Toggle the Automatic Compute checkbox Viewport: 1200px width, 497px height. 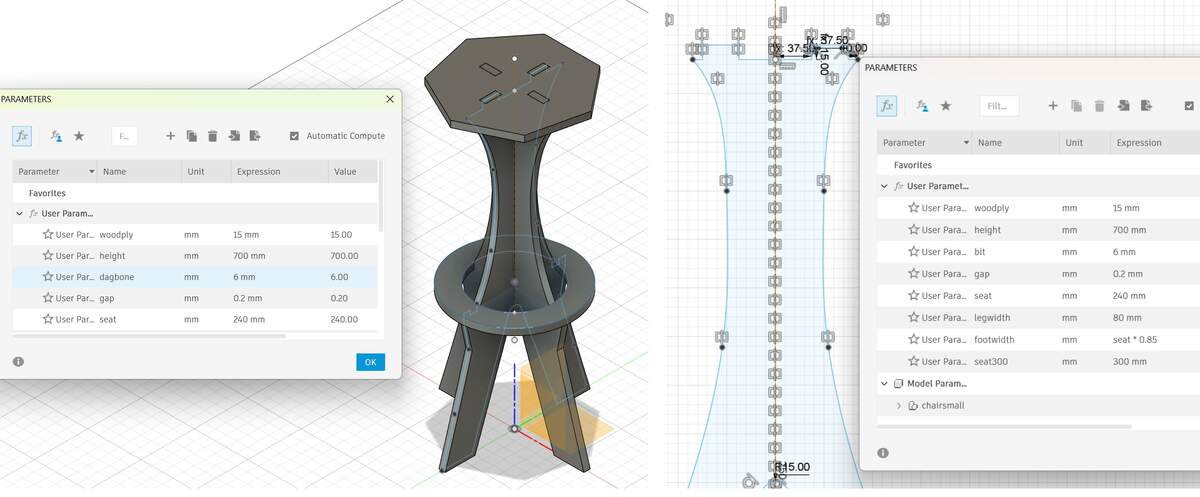(294, 136)
